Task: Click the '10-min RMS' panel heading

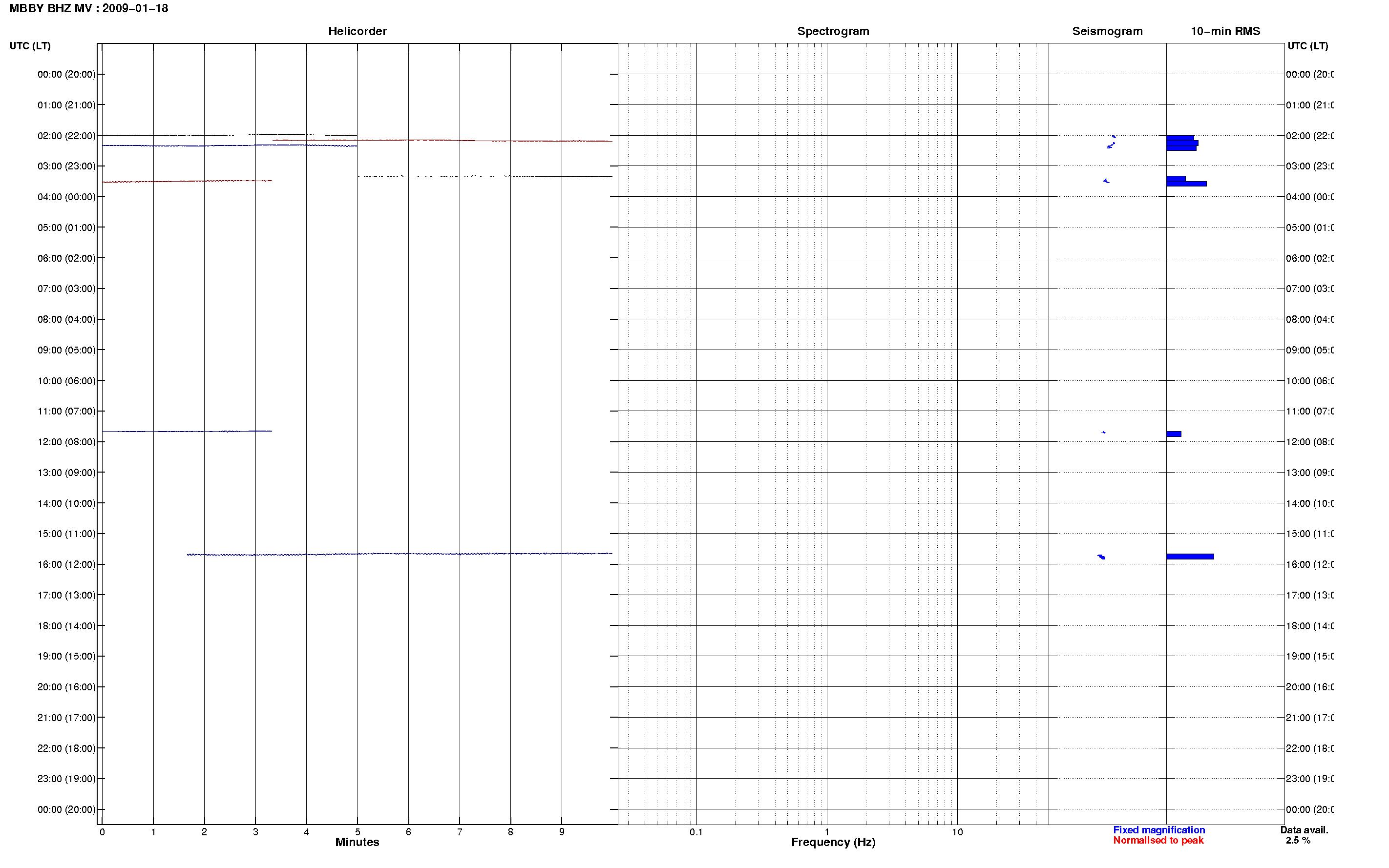Action: [1225, 32]
